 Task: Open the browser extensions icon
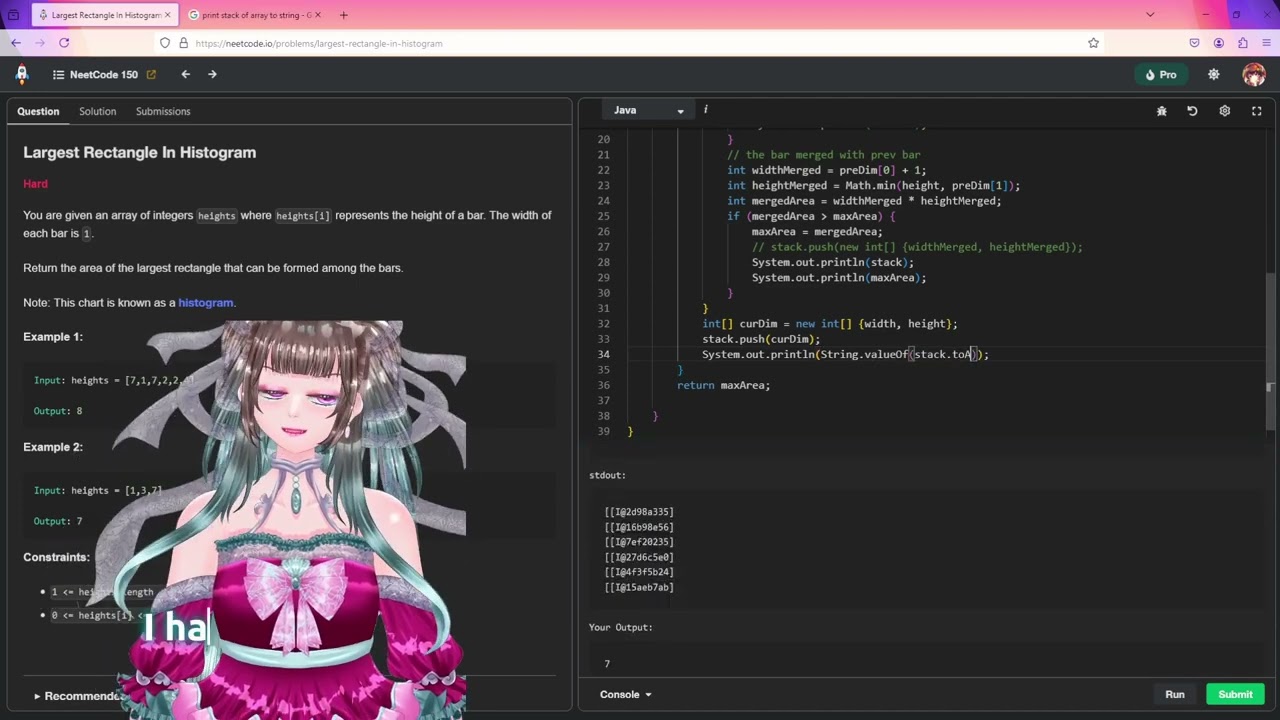tap(1243, 43)
